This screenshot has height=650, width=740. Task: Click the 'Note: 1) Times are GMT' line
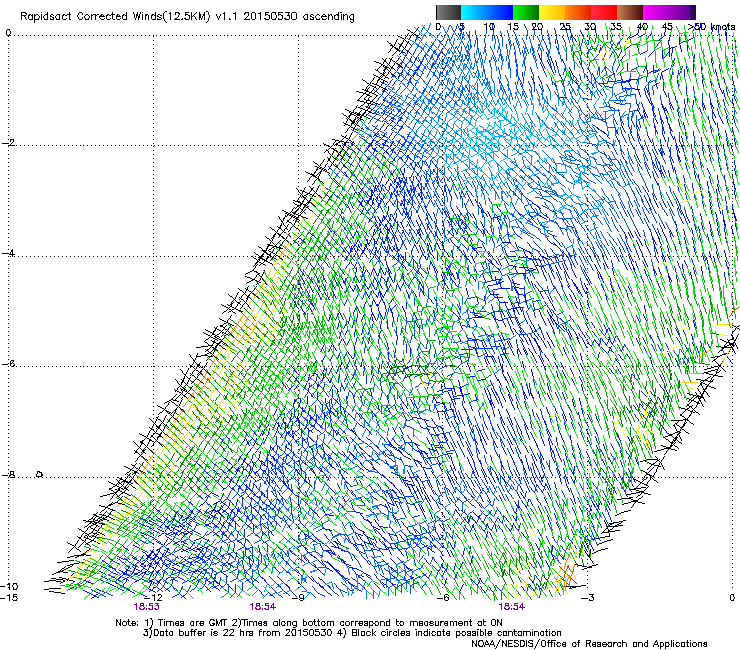(x=309, y=623)
